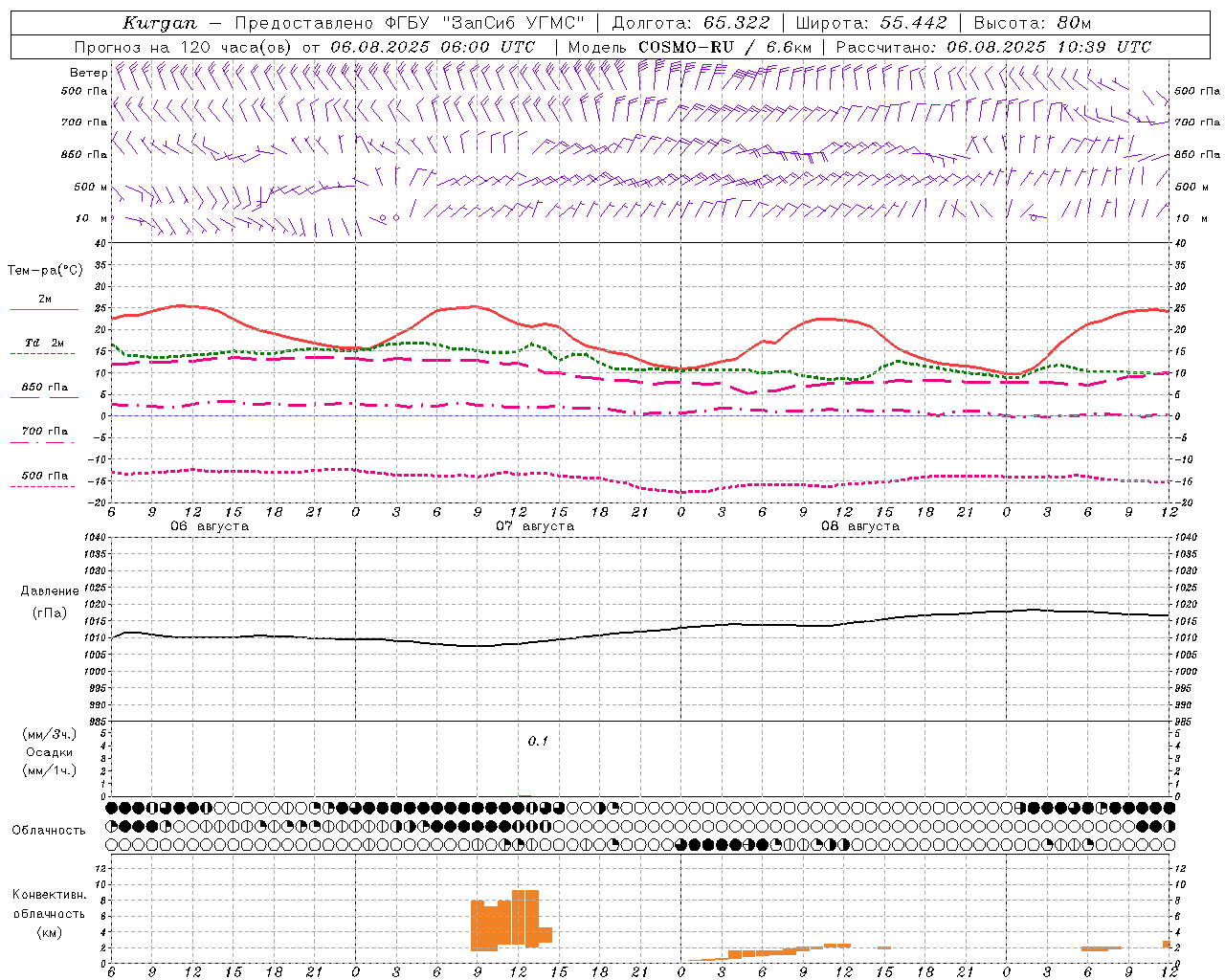Click the "Высота: 80м" header text

1032,23
